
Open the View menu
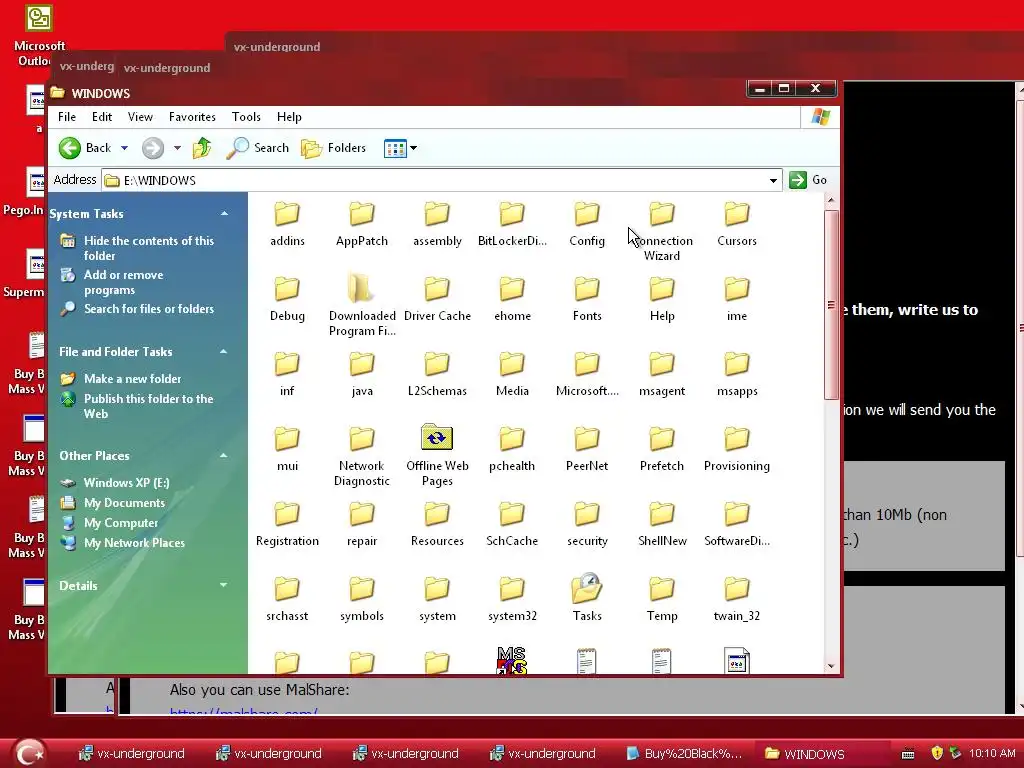tap(140, 117)
